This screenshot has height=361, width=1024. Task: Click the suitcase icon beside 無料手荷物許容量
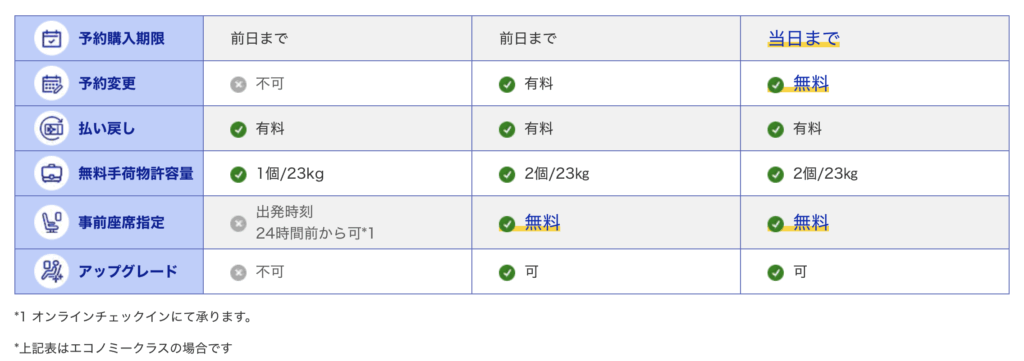click(x=52, y=174)
